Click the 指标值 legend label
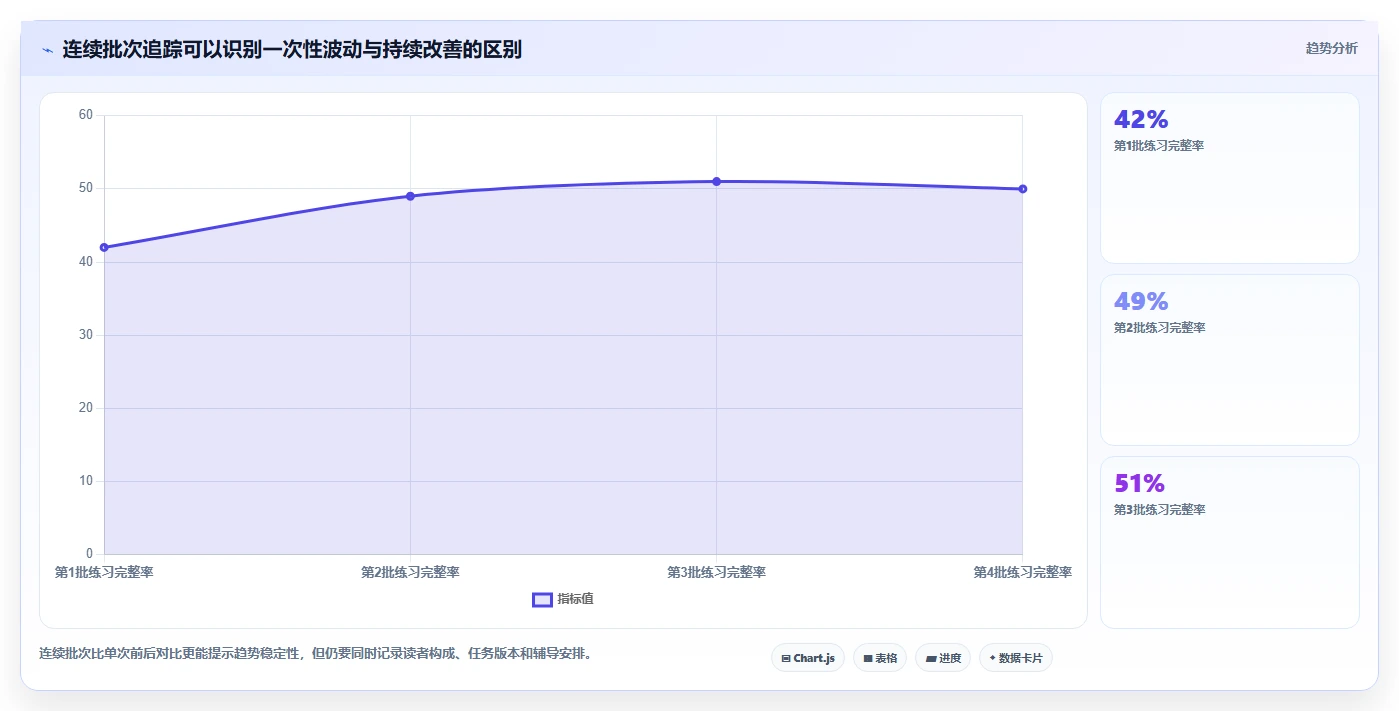This screenshot has width=1399, height=711. pyautogui.click(x=575, y=599)
